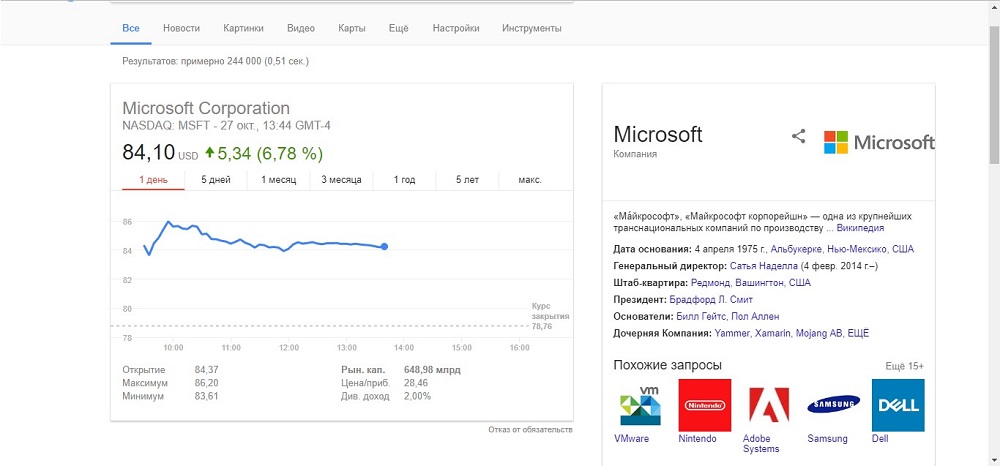Expand Инструменты search tools
Viewport: 1000px width, 466px height.
coord(532,28)
